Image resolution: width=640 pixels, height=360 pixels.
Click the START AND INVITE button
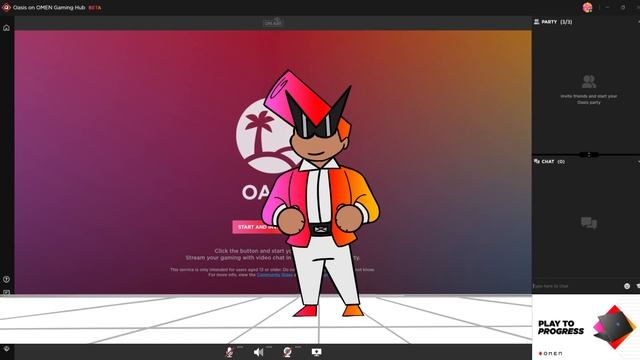click(x=256, y=227)
